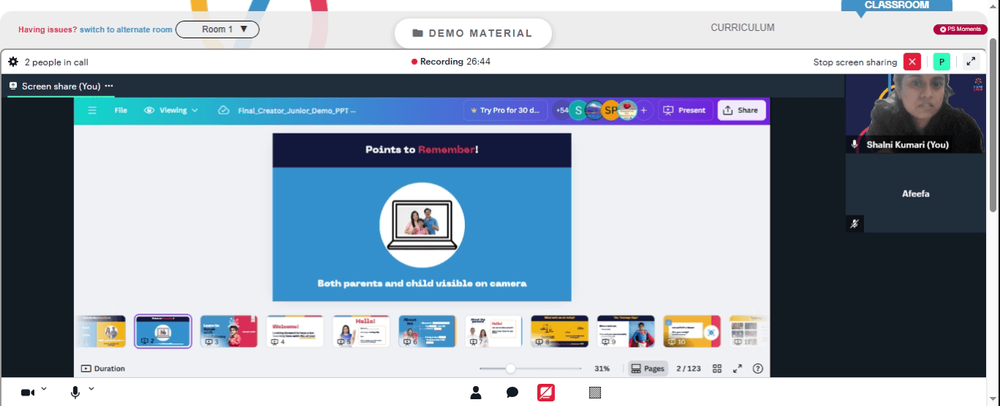The image size is (1000, 406).
Task: Click switch to alternate room link
Action: [x=126, y=29]
